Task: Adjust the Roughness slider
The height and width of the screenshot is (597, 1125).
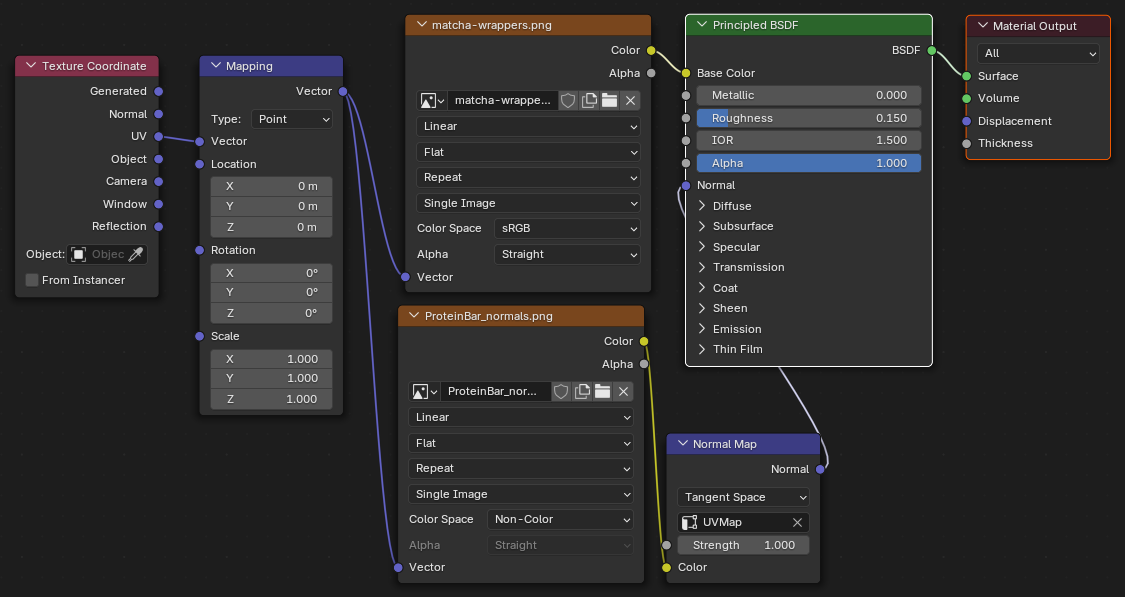Action: tap(809, 118)
